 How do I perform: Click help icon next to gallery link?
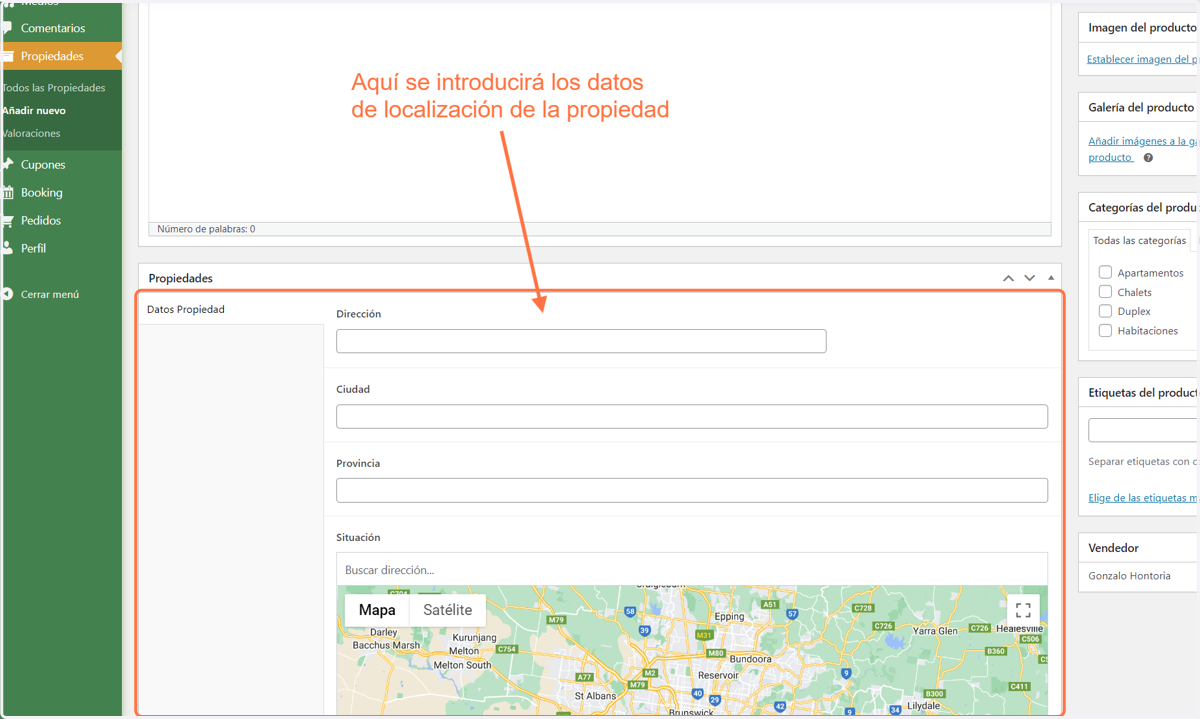1148,158
